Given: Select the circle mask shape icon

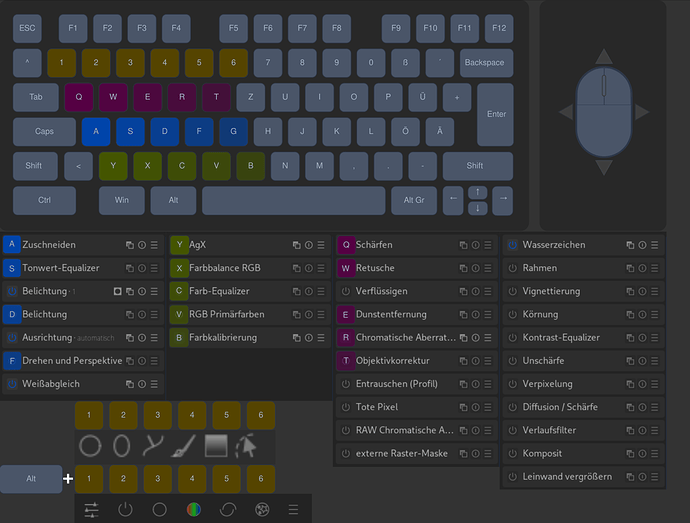Looking at the screenshot, I should pyautogui.click(x=89, y=445).
